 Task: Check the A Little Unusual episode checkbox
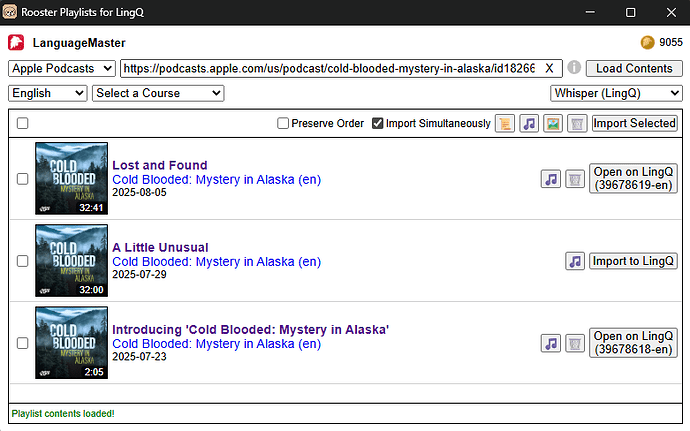click(x=22, y=261)
